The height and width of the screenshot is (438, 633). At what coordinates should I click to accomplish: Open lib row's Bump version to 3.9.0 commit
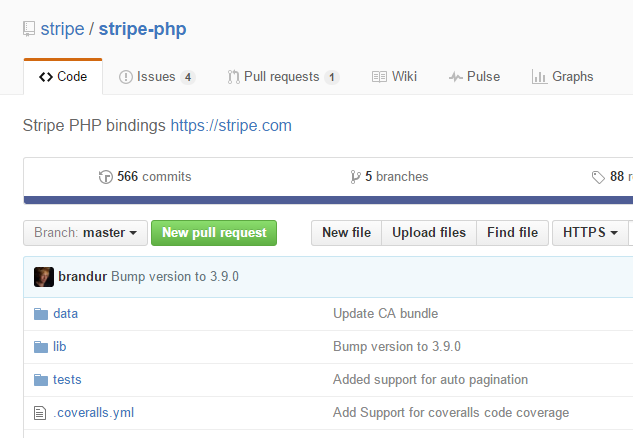coord(397,347)
